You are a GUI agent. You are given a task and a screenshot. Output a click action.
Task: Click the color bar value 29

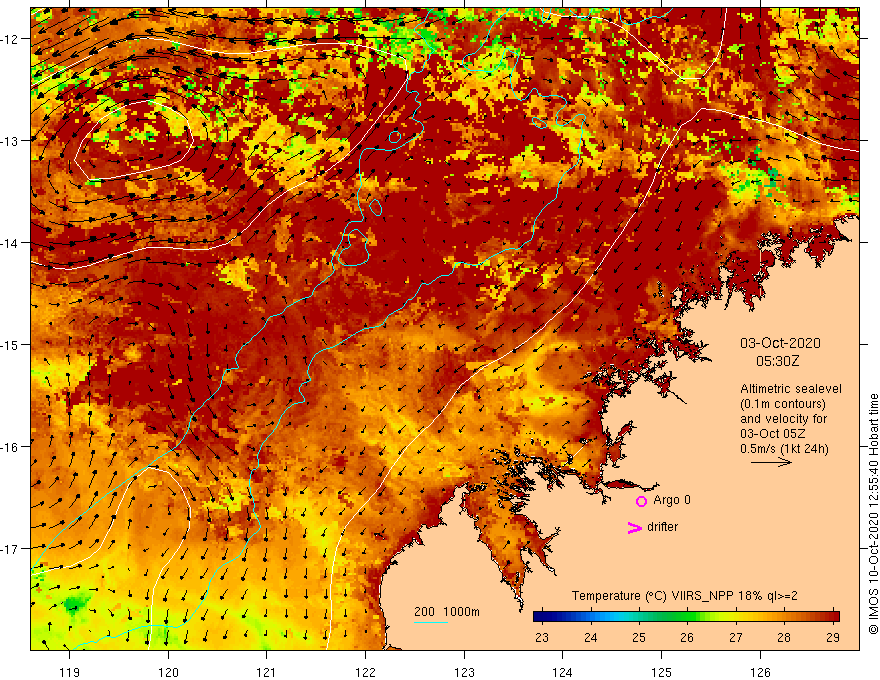tap(833, 637)
